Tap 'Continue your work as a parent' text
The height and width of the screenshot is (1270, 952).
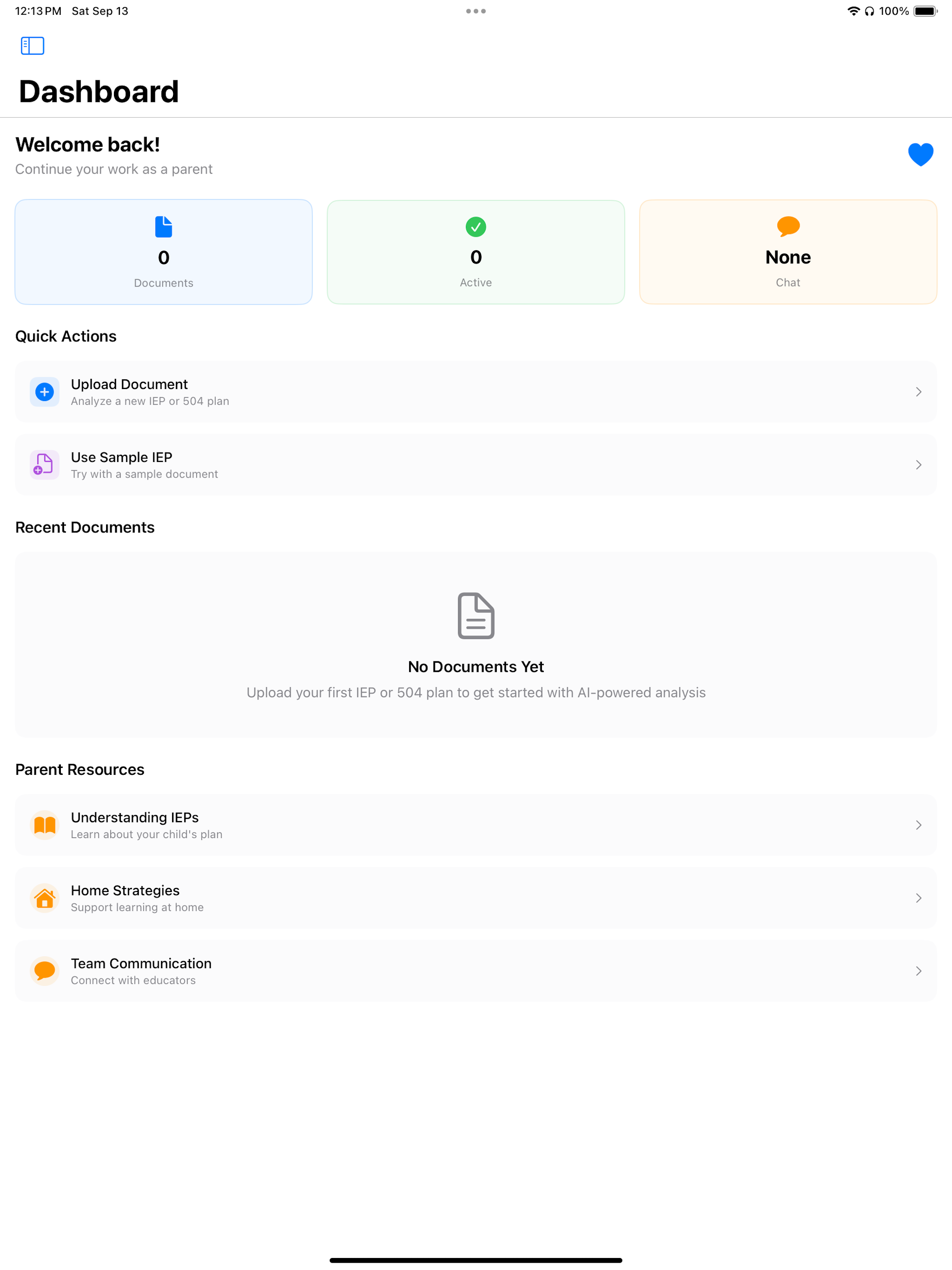[113, 169]
